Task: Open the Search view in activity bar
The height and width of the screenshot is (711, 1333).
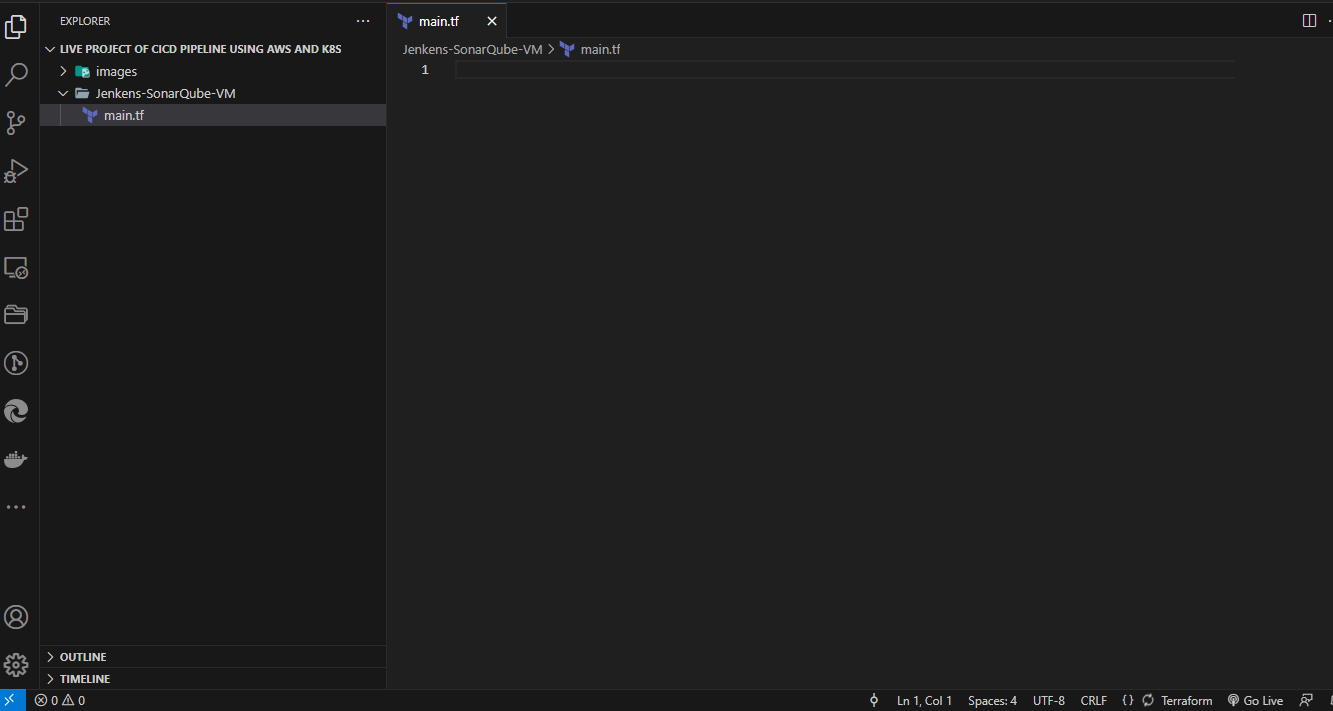Action: [x=16, y=75]
